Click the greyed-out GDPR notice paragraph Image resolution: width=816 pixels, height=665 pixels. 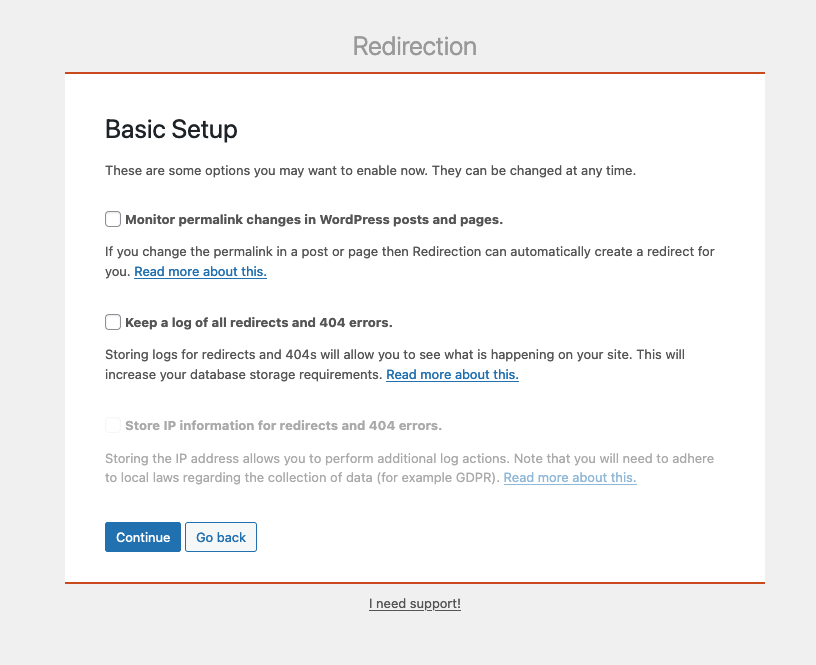click(x=410, y=468)
